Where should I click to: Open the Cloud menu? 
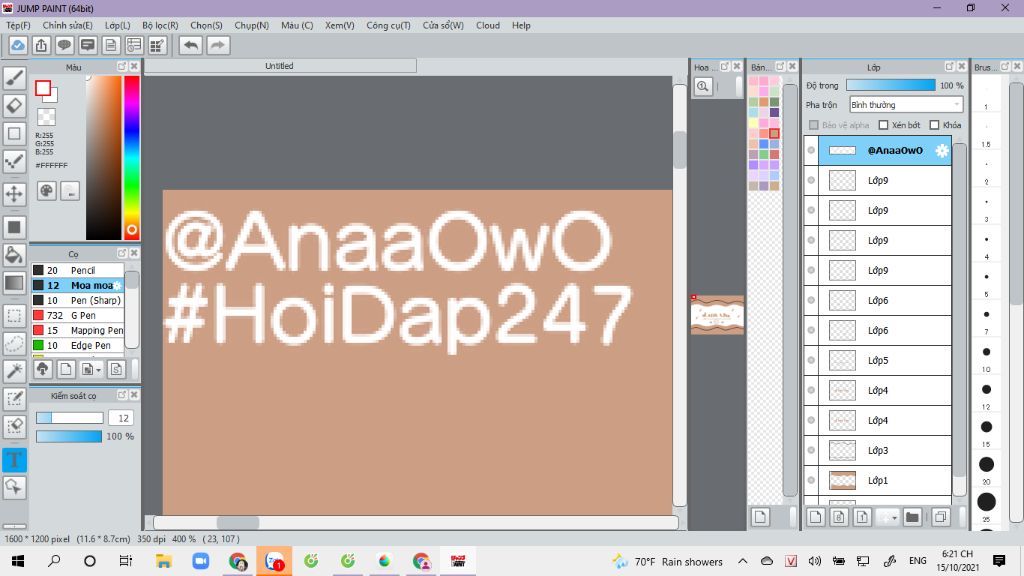(488, 25)
